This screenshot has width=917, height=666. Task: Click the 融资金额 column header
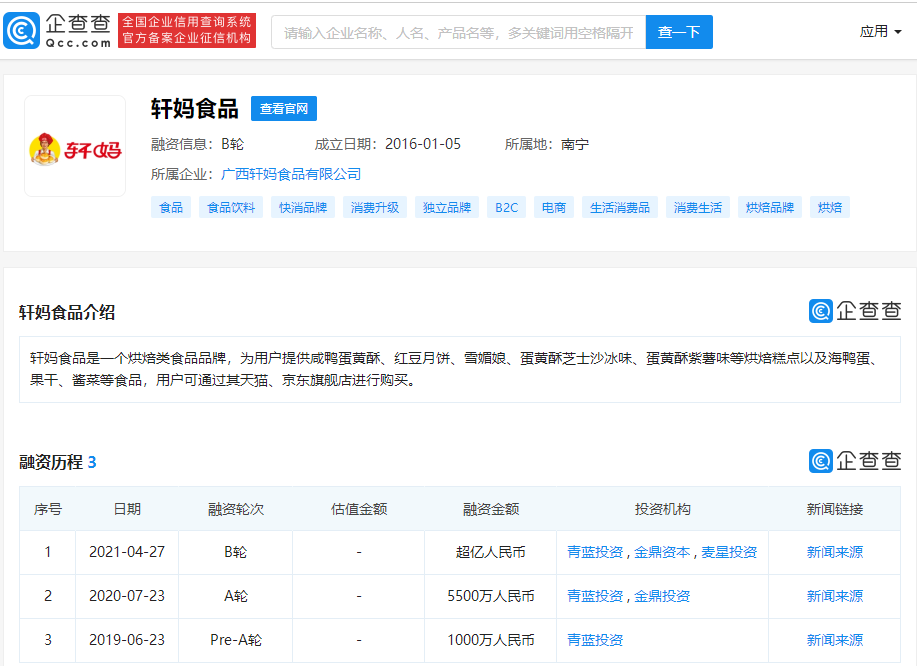[x=491, y=509]
